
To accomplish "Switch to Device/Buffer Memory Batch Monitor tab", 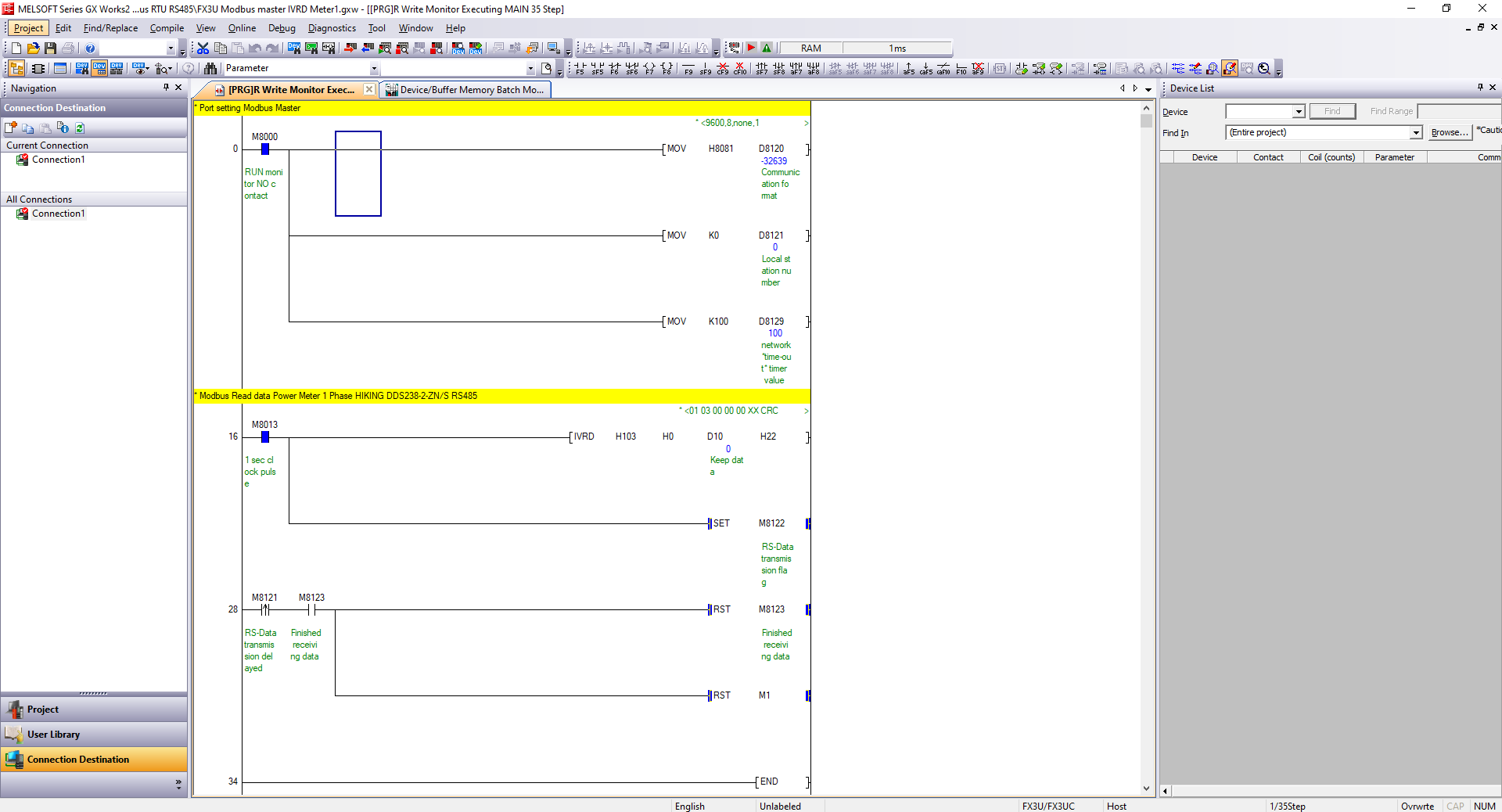I will pos(465,90).
